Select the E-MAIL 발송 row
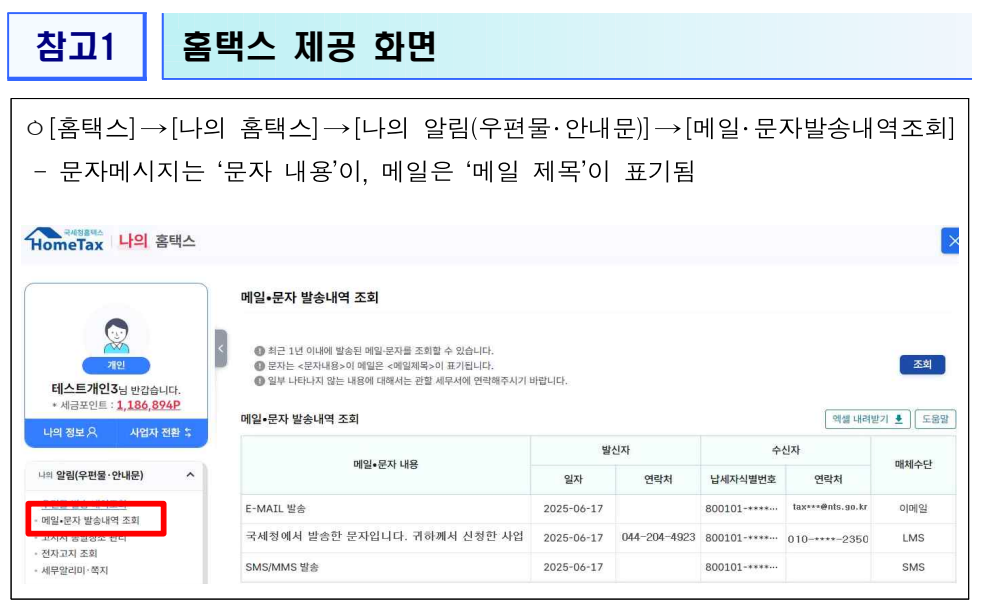This screenshot has width=981, height=606. coord(598,508)
